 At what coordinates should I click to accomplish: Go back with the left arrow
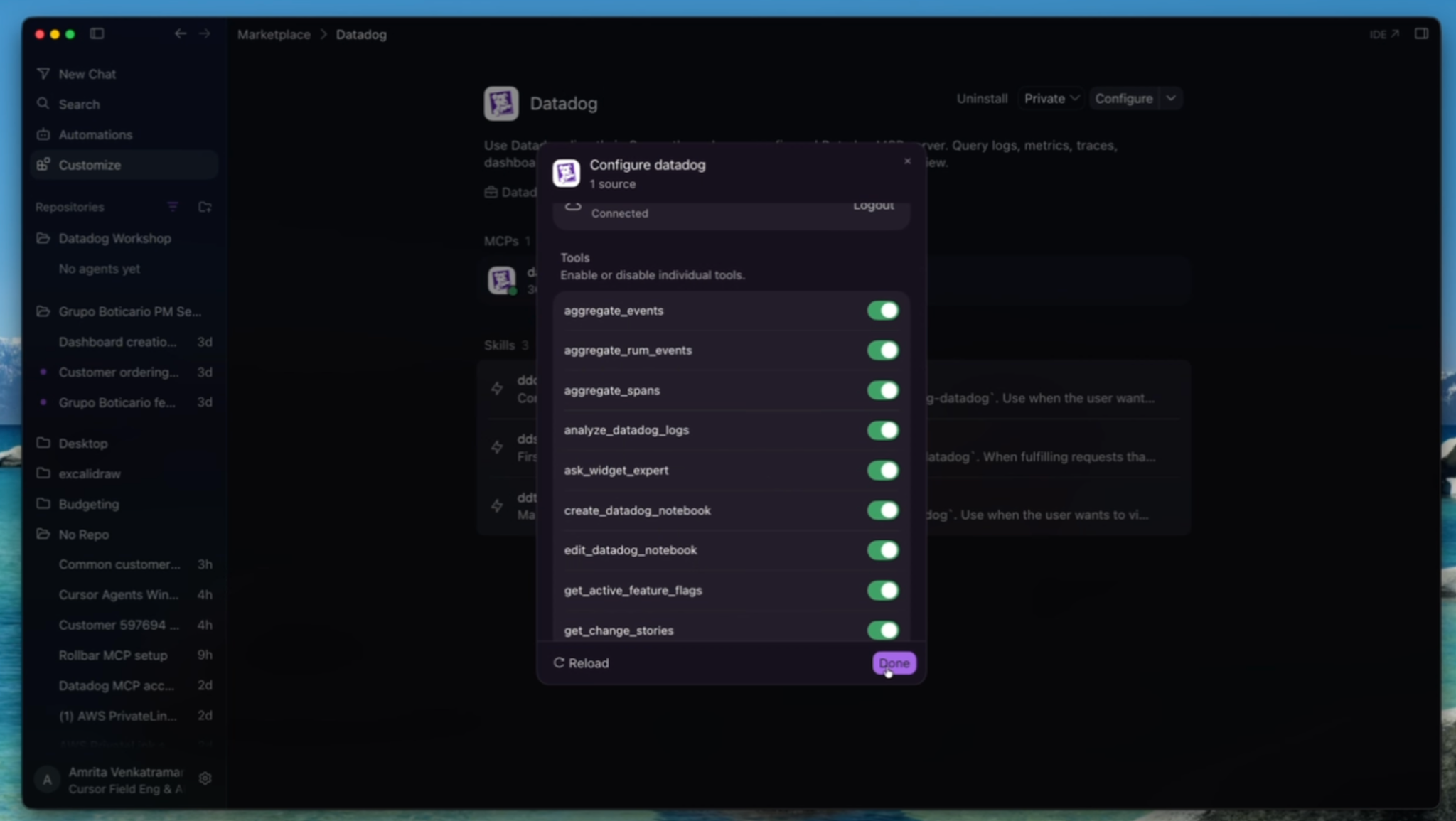pos(181,33)
